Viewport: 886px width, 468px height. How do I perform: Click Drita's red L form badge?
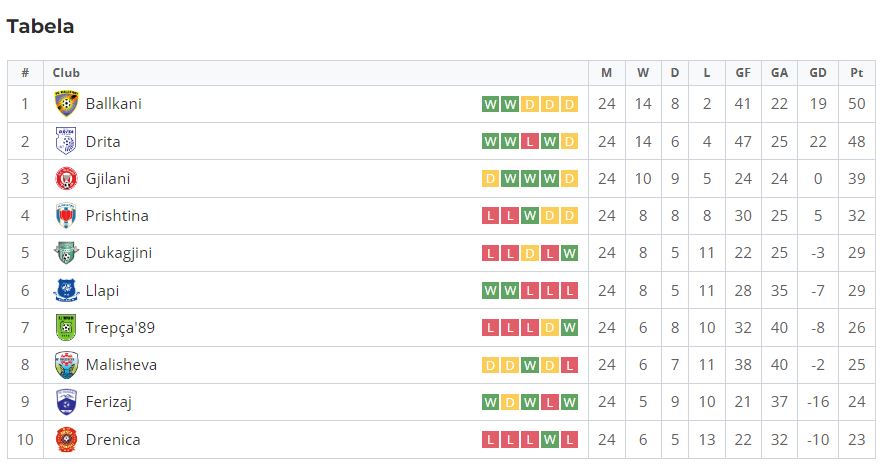tap(529, 141)
